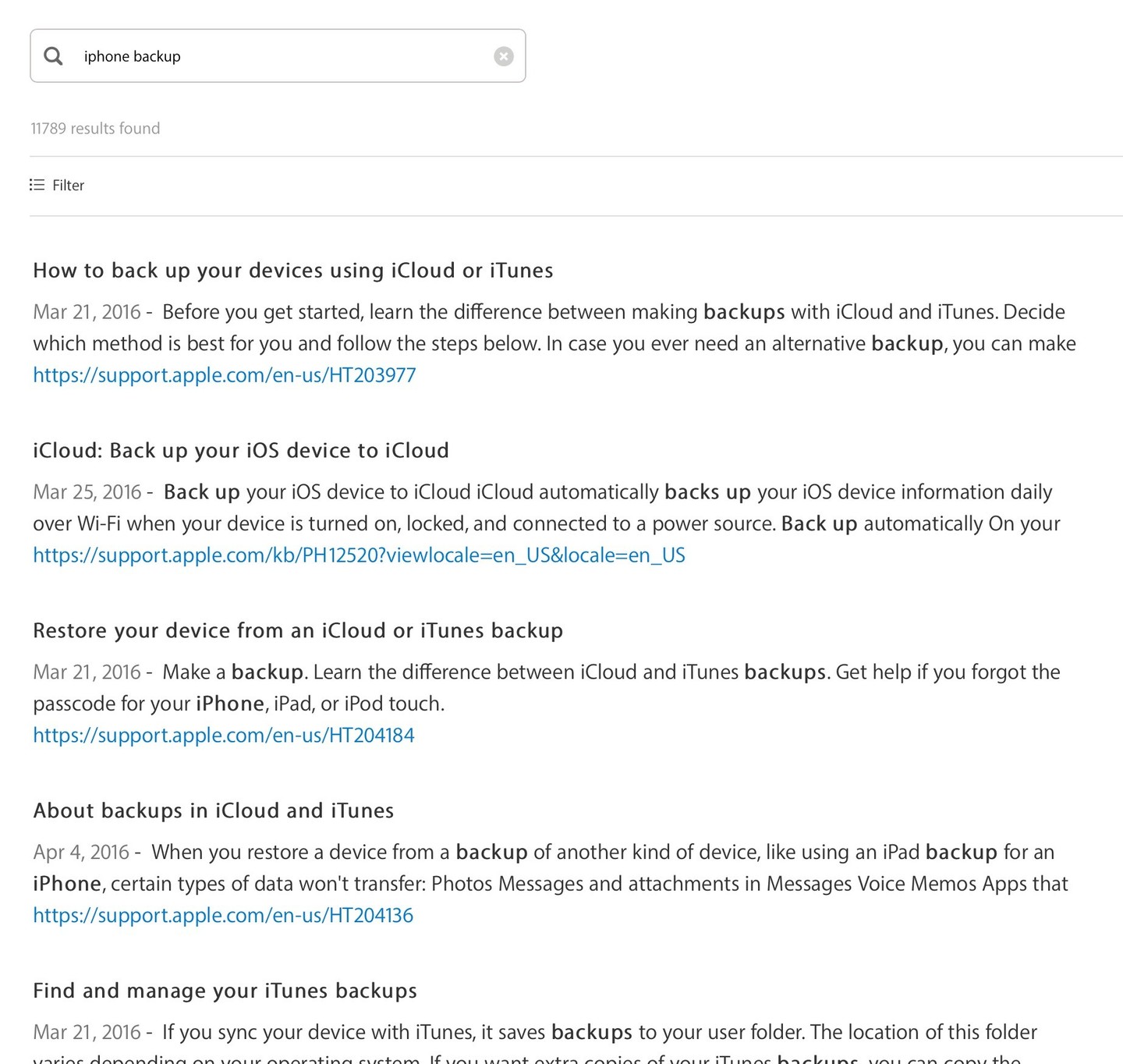Open 'About backups in iCloud and iTunes'
1123x1064 pixels.
[213, 810]
